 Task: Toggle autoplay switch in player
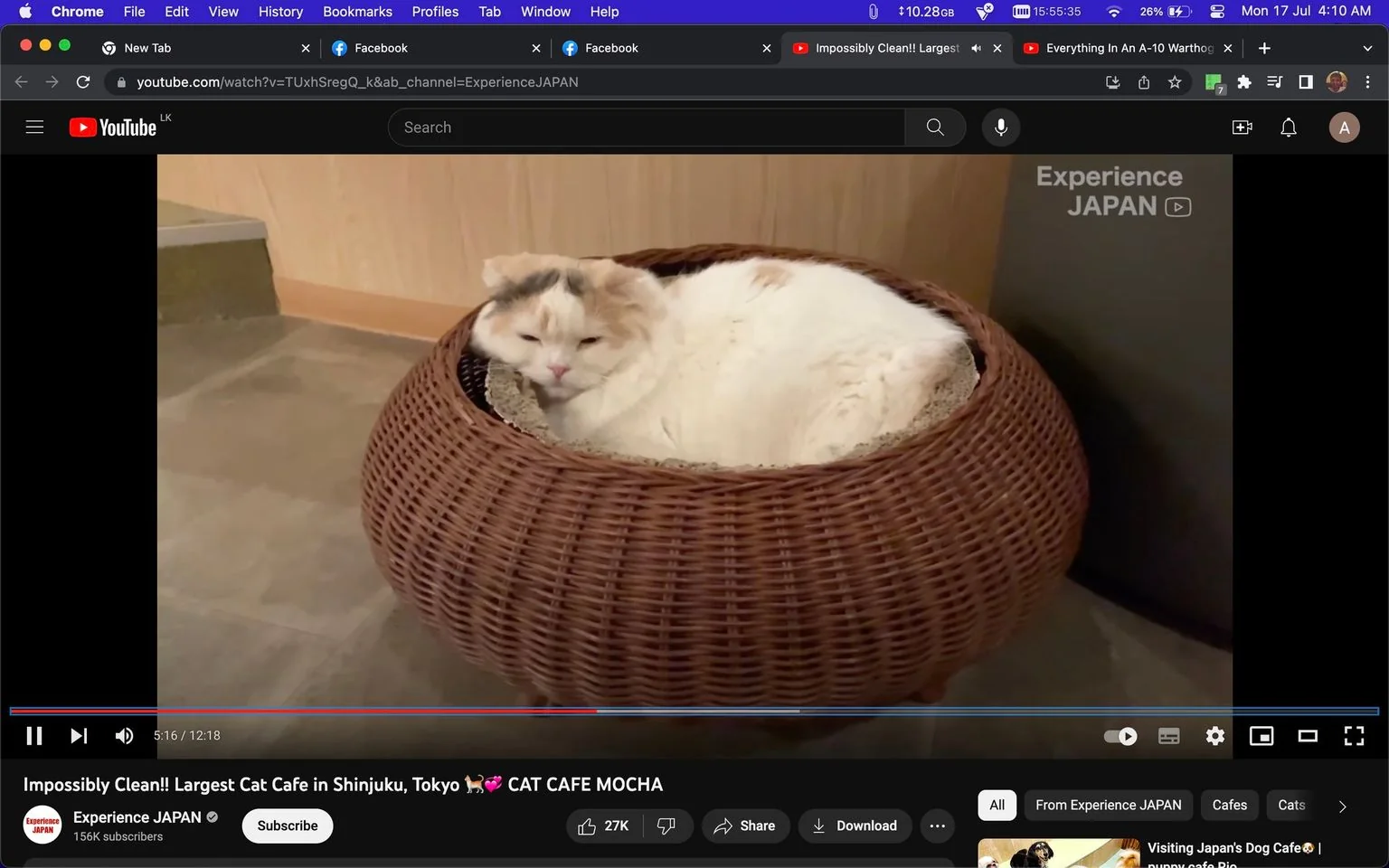(1120, 736)
